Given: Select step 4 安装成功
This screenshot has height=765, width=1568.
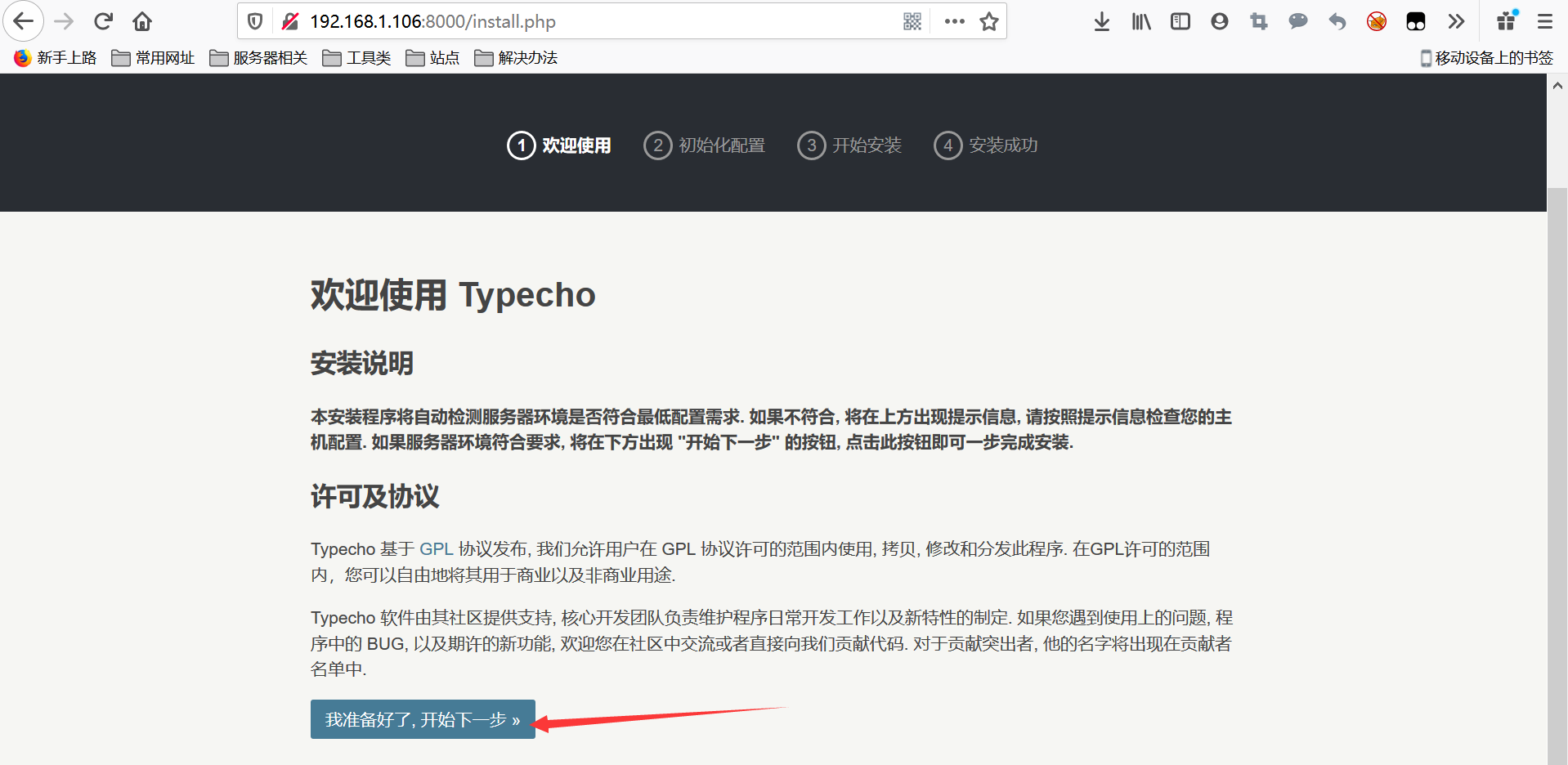Looking at the screenshot, I should click(986, 145).
